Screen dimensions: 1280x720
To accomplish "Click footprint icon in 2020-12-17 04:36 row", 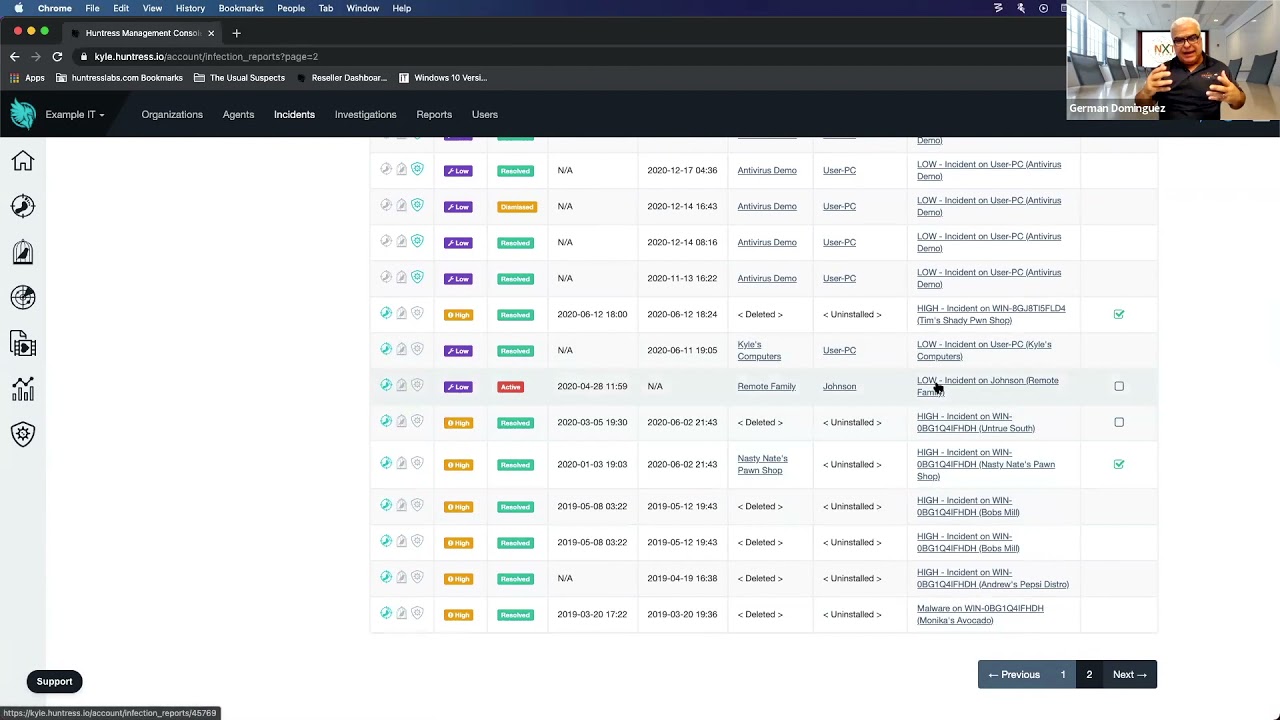I will tap(386, 169).
